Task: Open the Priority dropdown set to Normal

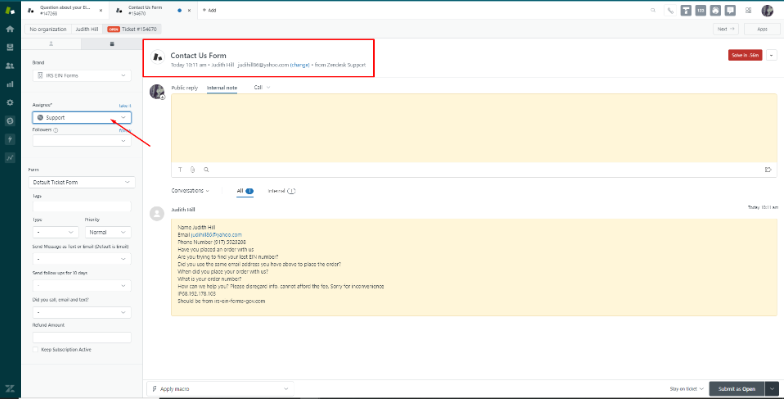Action: (108, 232)
